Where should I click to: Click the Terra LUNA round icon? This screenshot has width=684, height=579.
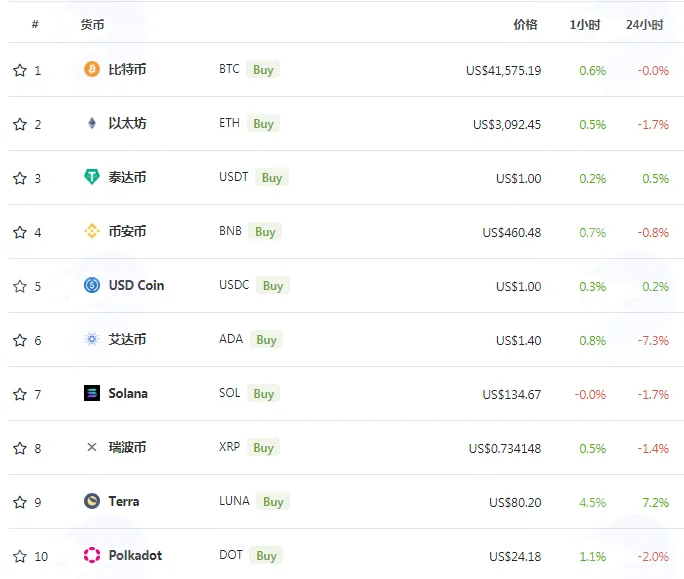point(92,501)
